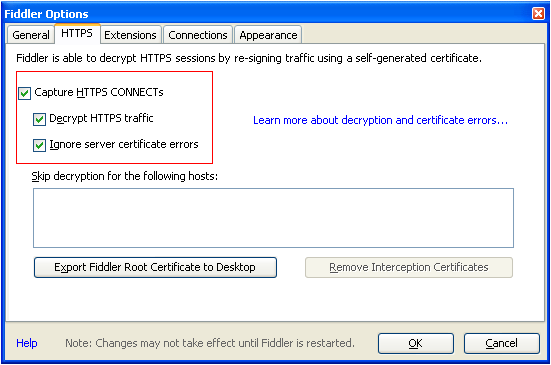Viewport: 551px width, 365px height.
Task: Switch to the General tab
Action: coord(31,35)
